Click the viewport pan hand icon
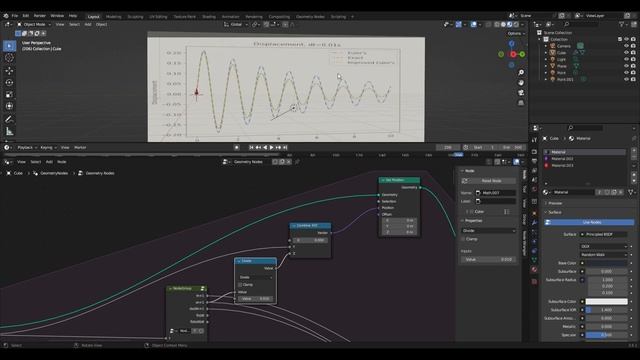The image size is (640, 360). (x=521, y=83)
